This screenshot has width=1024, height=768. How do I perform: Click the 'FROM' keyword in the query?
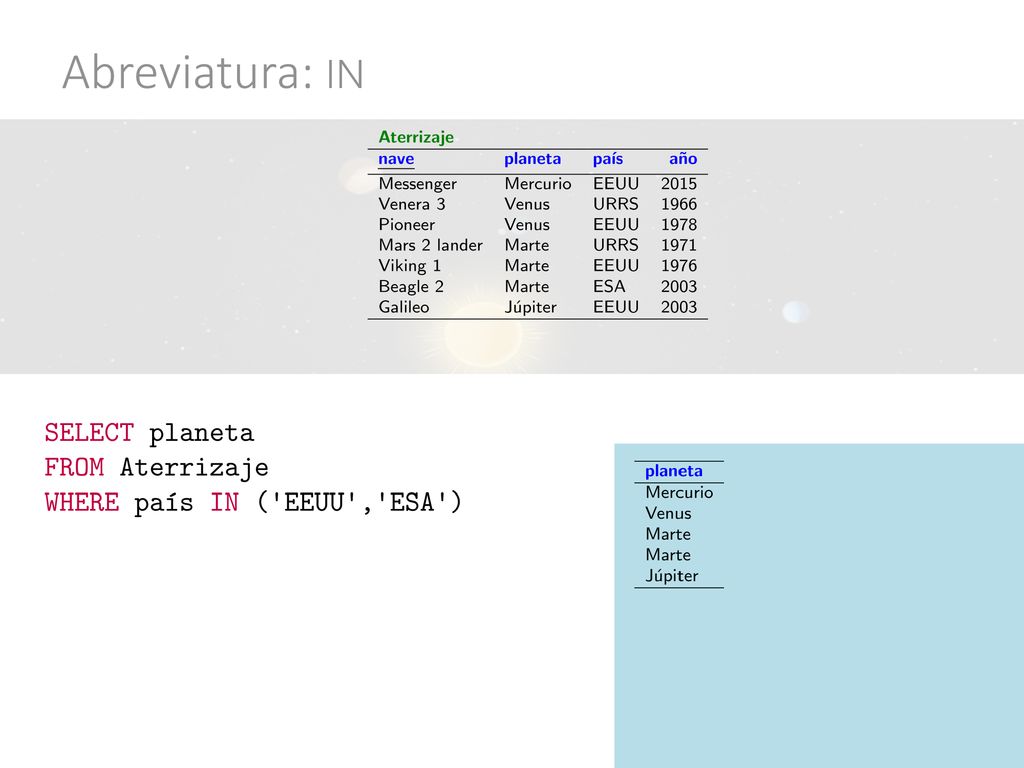tap(74, 468)
